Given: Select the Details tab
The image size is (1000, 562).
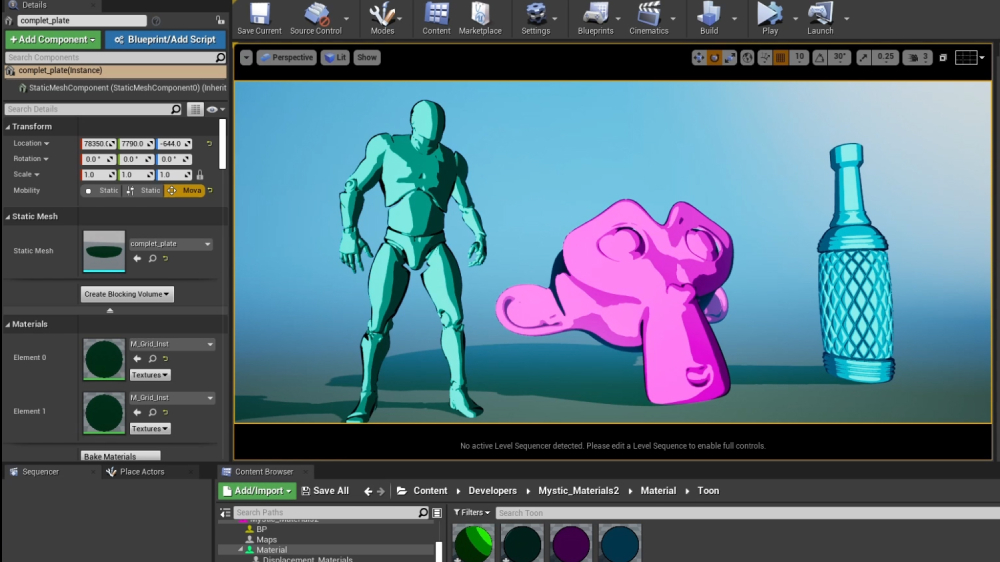Looking at the screenshot, I should pyautogui.click(x=34, y=5).
